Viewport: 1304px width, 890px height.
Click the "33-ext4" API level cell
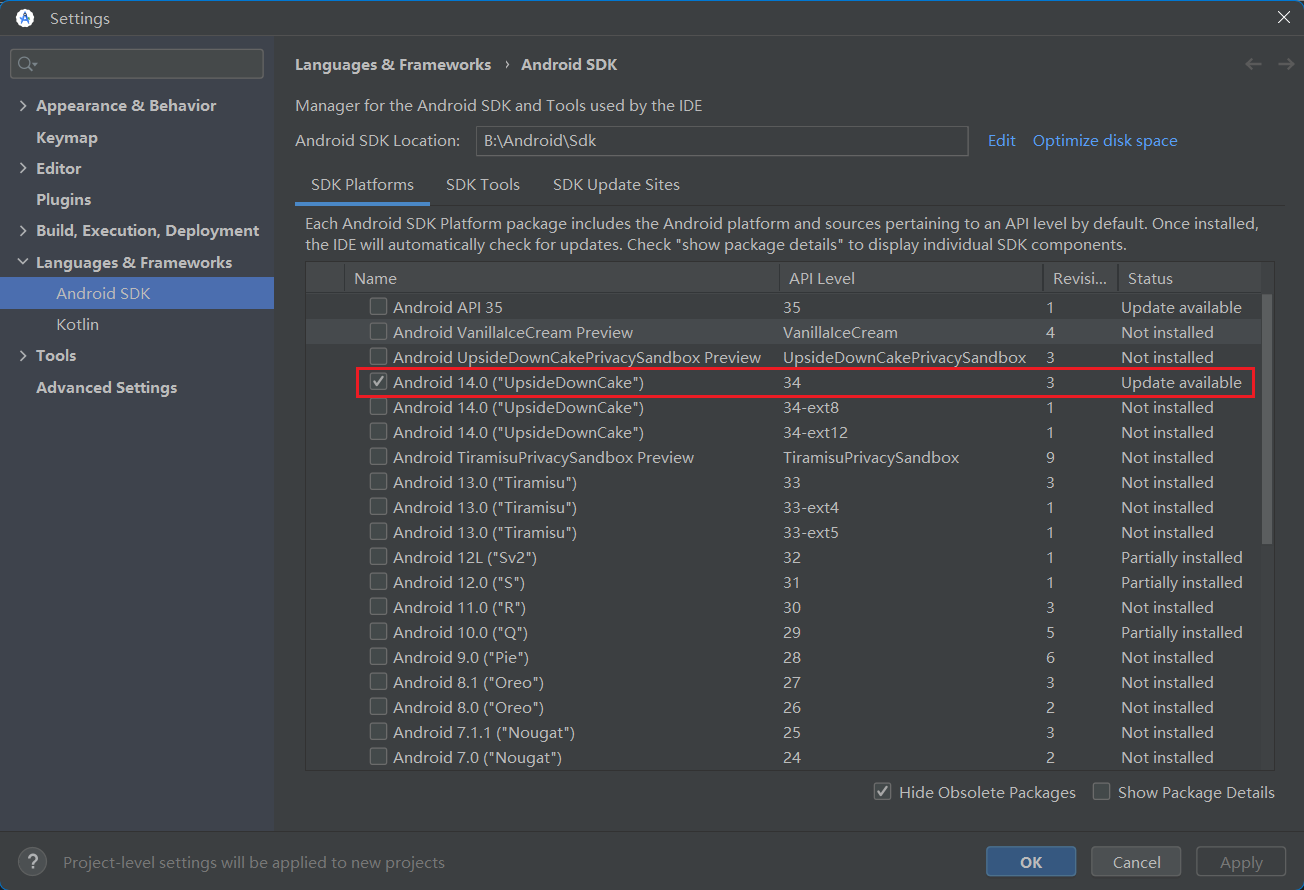coord(811,507)
